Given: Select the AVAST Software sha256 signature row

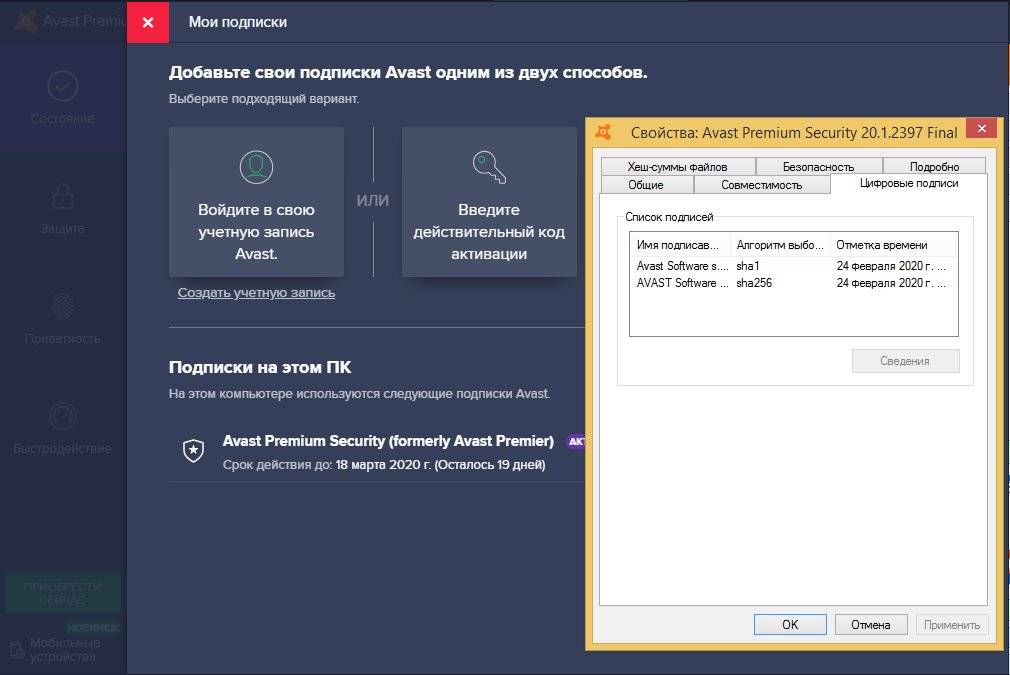Looking at the screenshot, I should point(793,283).
